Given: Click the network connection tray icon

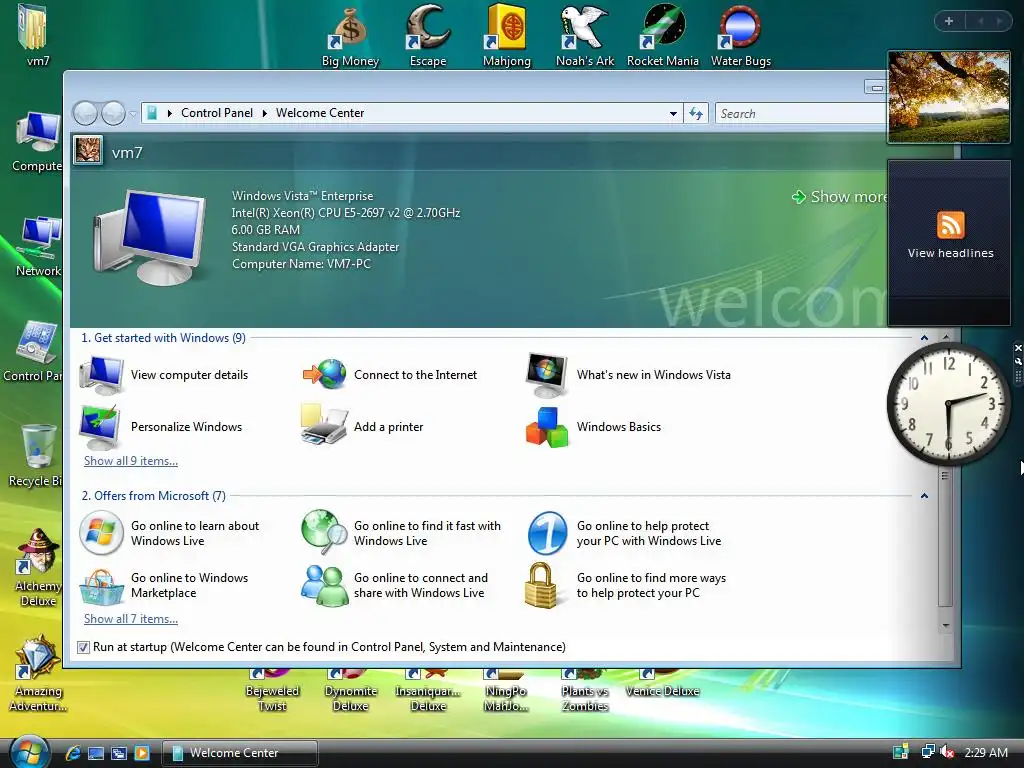Looking at the screenshot, I should point(928,752).
